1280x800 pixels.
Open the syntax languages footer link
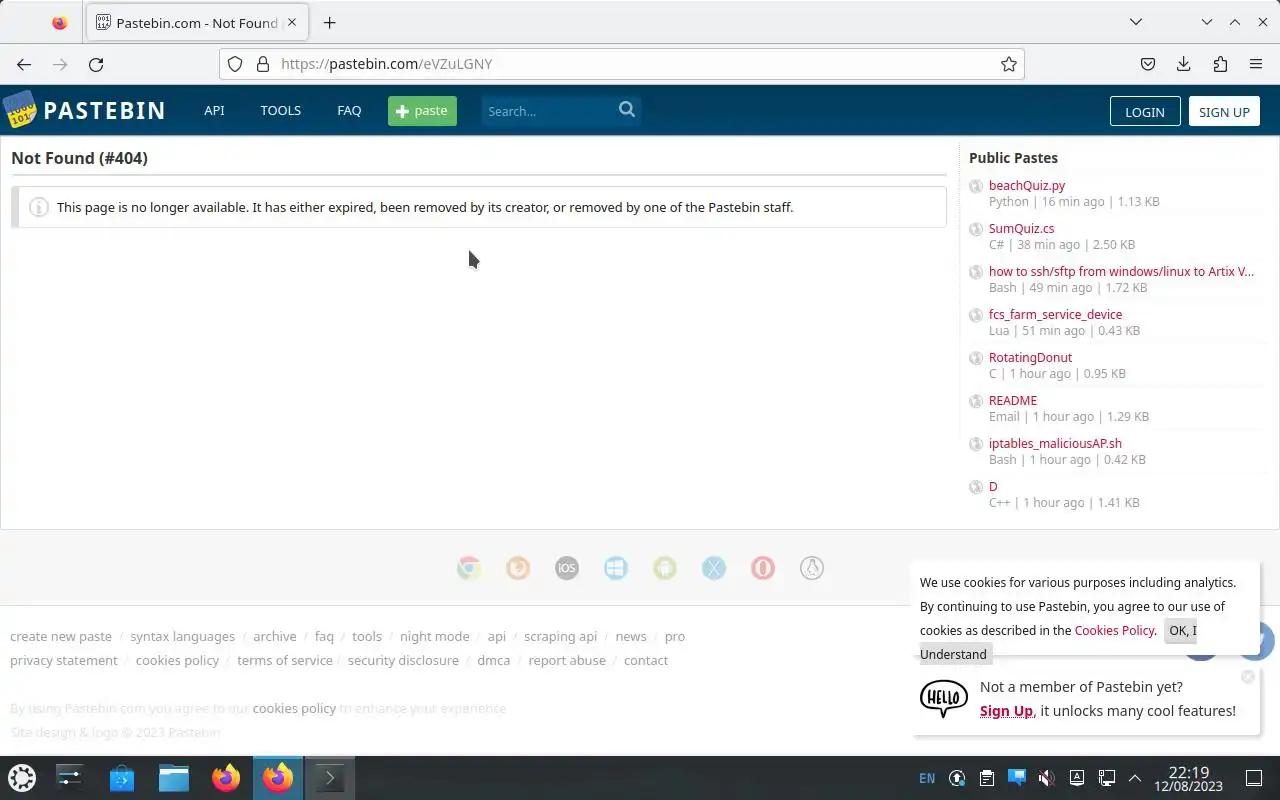pos(182,636)
